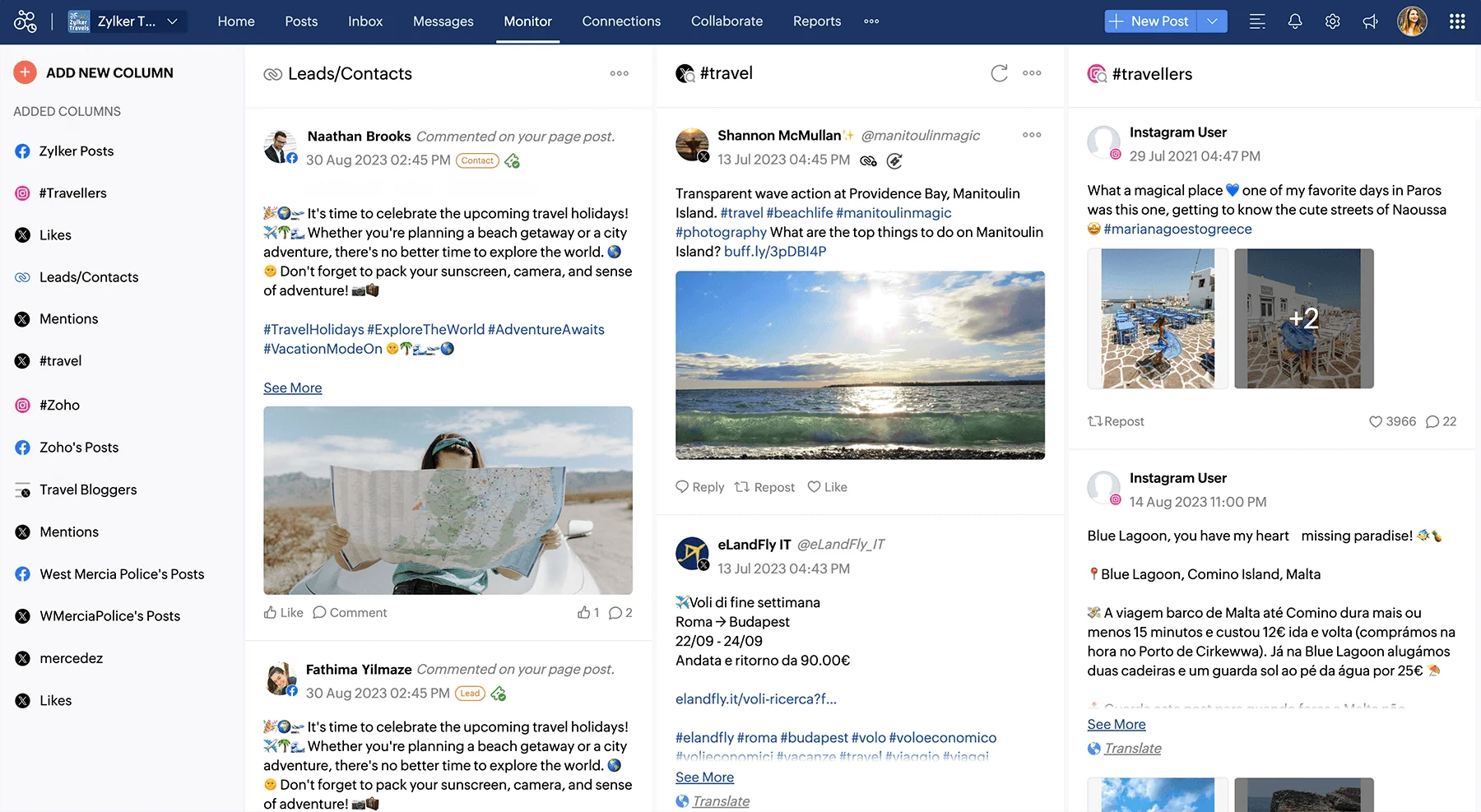Refresh the #travel column

[x=998, y=73]
